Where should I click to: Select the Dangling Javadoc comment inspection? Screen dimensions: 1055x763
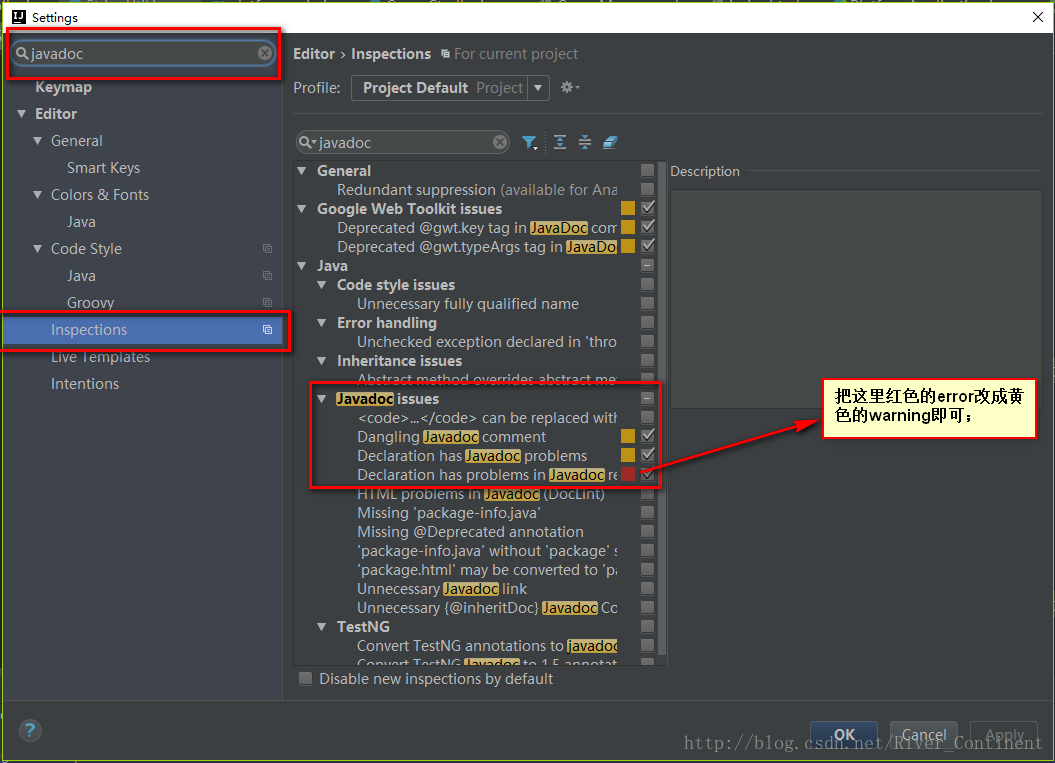tap(451, 437)
